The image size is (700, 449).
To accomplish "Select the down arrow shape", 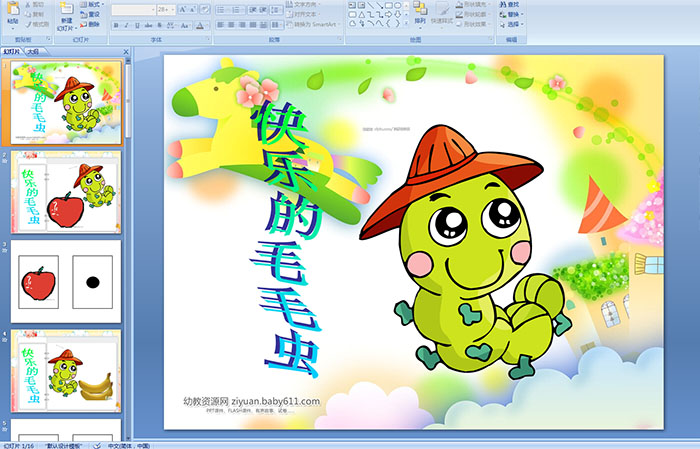I will click(x=398, y=15).
